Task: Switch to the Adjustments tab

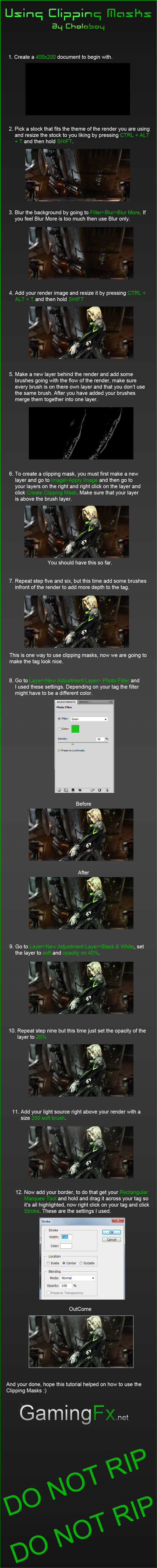Action: [x=66, y=702]
